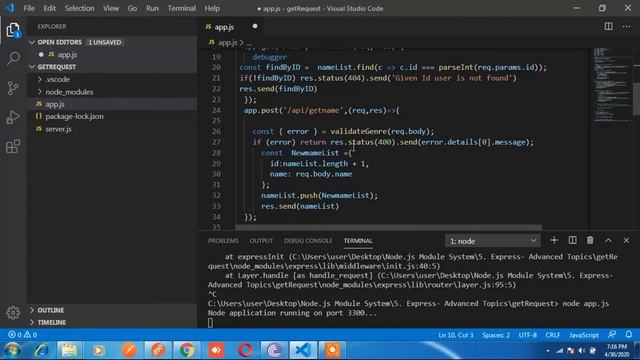Open the Extensions view

pos(13,146)
